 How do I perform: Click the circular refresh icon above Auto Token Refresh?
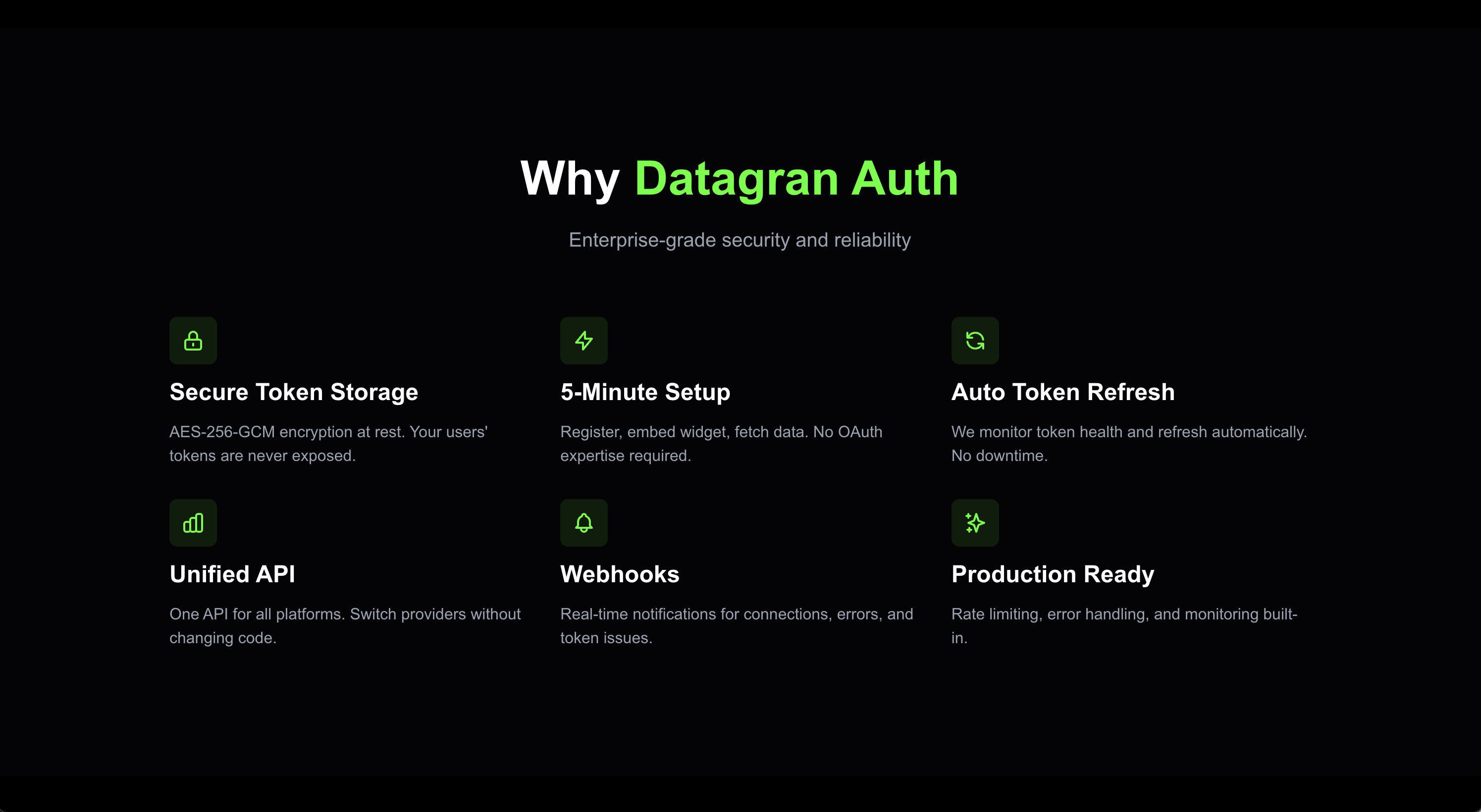[974, 340]
